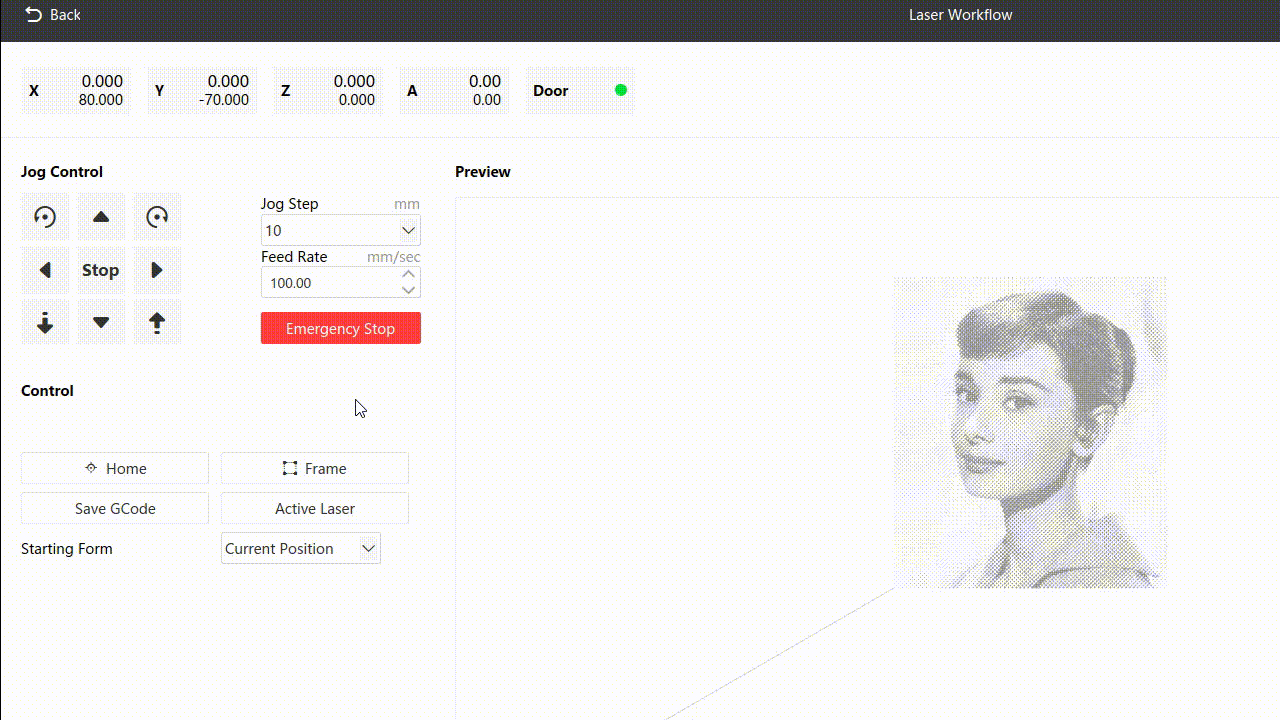Viewport: 1280px width, 720px height.
Task: Click the Feed Rate input field
Action: (328, 283)
